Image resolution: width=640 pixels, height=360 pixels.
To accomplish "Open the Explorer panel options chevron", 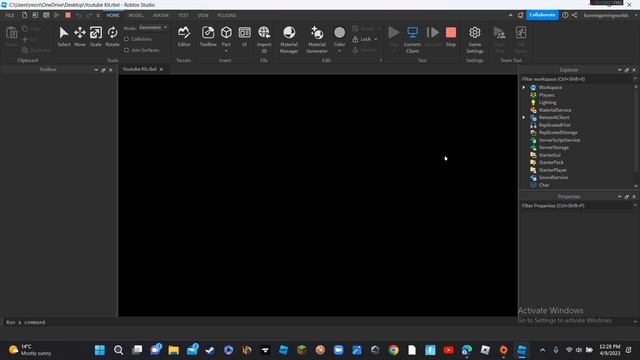I will pyautogui.click(x=620, y=70).
